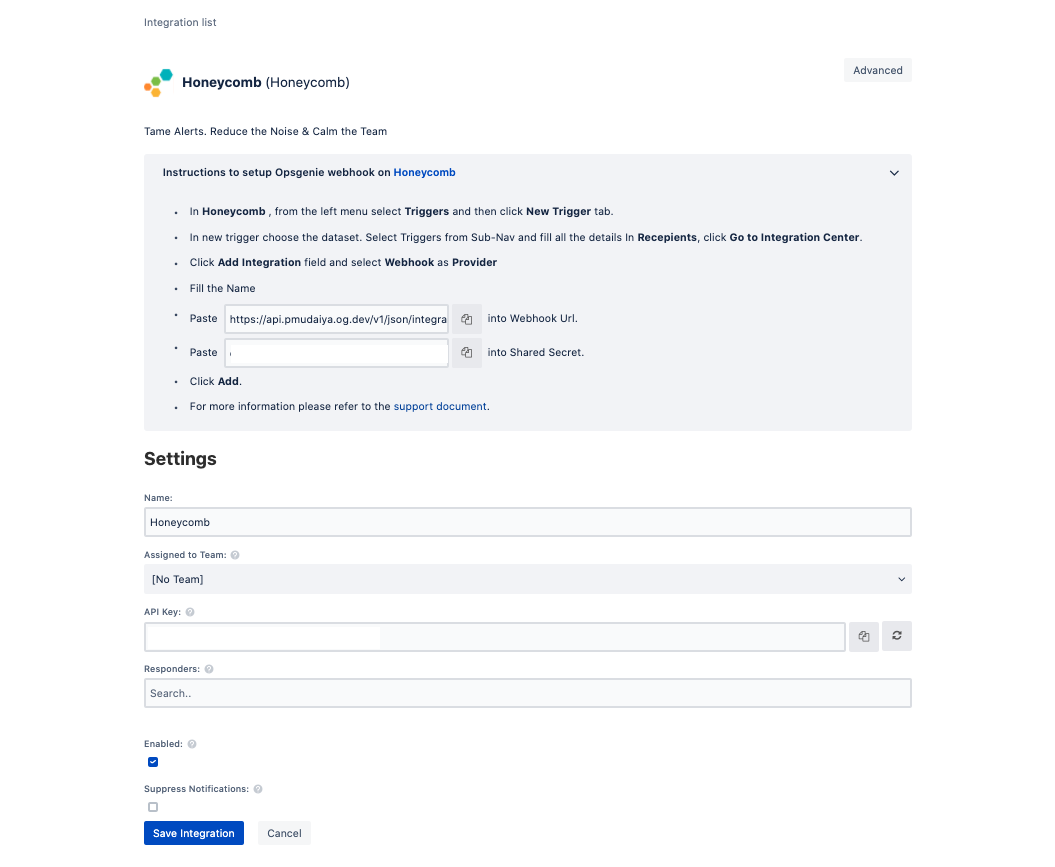This screenshot has height=867, width=1055.
Task: Open the support document link
Action: 440,406
